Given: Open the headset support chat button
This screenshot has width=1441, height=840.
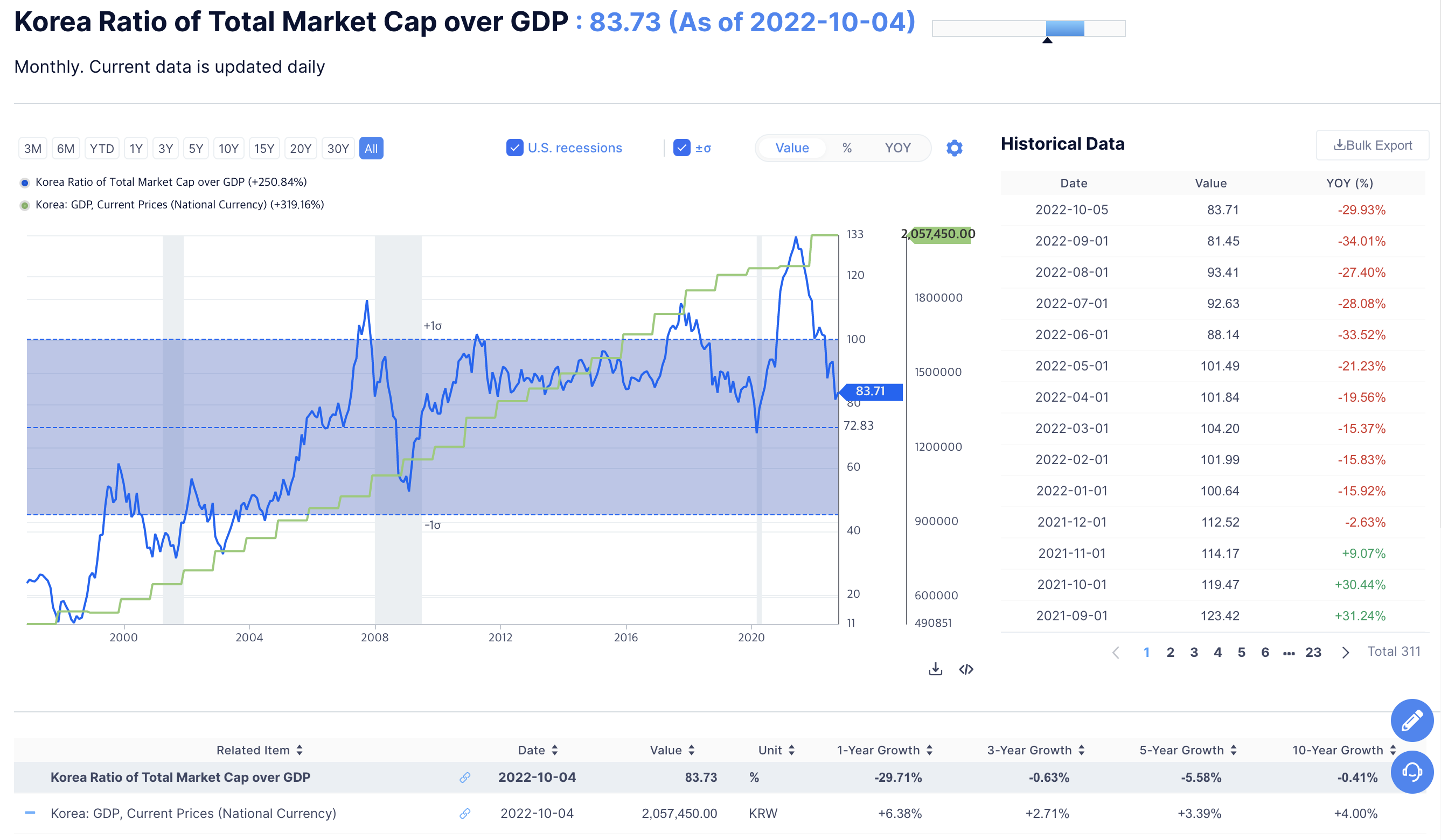Looking at the screenshot, I should pos(1411,772).
